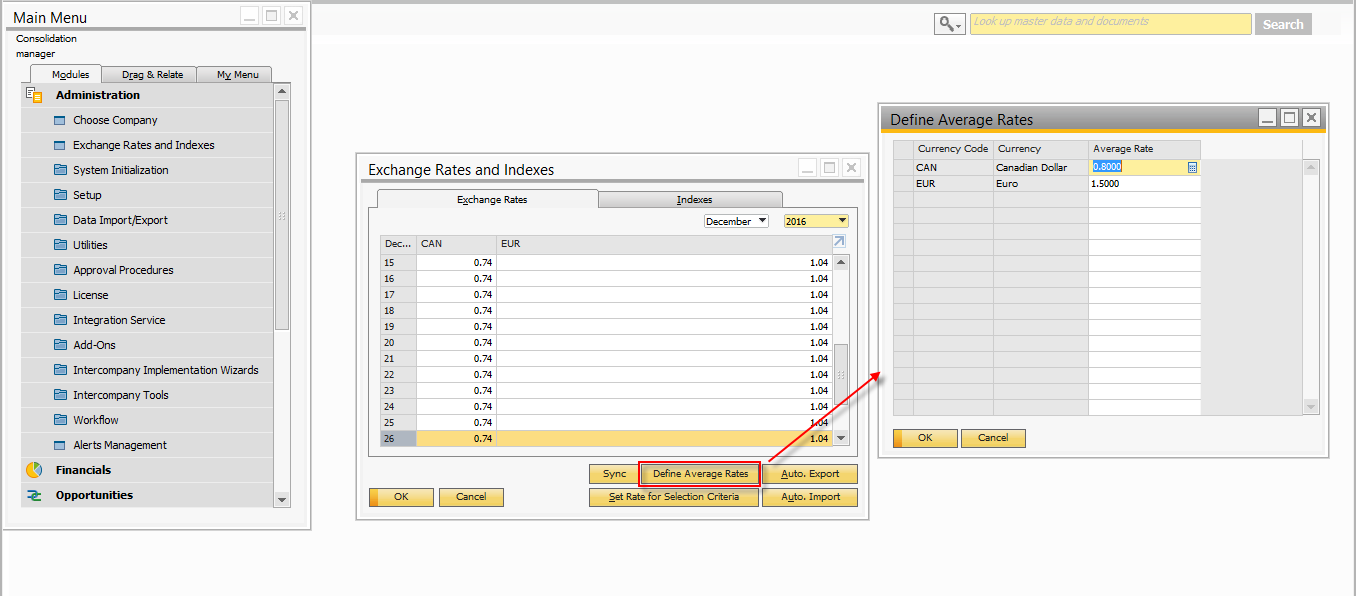Open the Opportunities module icon

pyautogui.click(x=34, y=495)
